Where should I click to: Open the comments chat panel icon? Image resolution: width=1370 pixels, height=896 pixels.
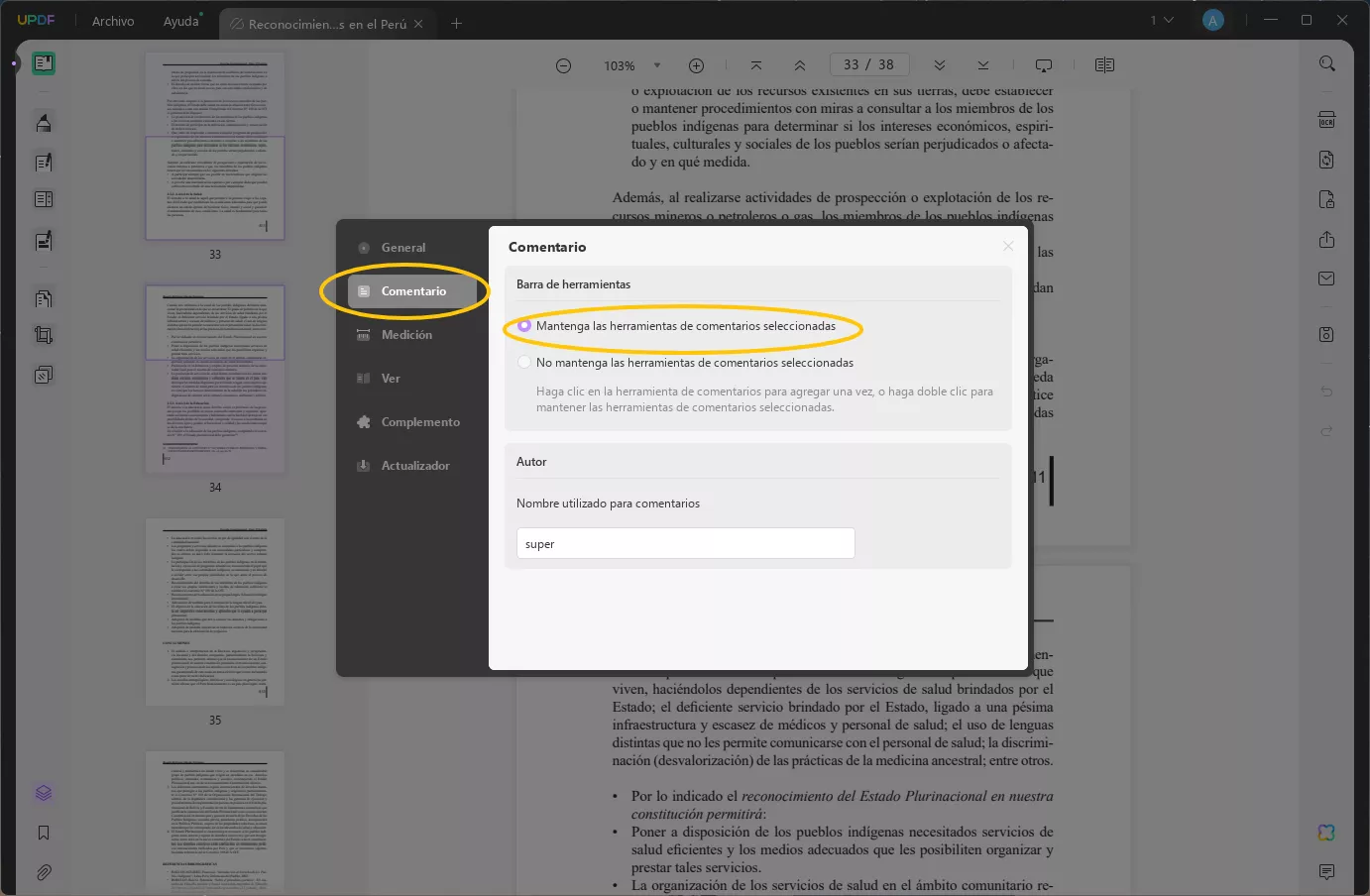[1326, 872]
